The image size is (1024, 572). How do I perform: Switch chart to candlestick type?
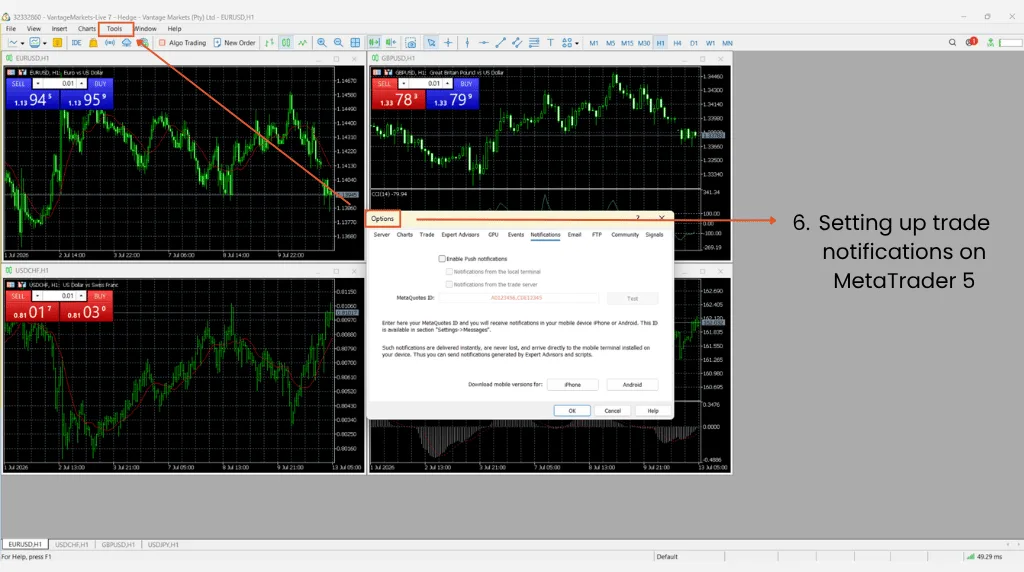[286, 43]
